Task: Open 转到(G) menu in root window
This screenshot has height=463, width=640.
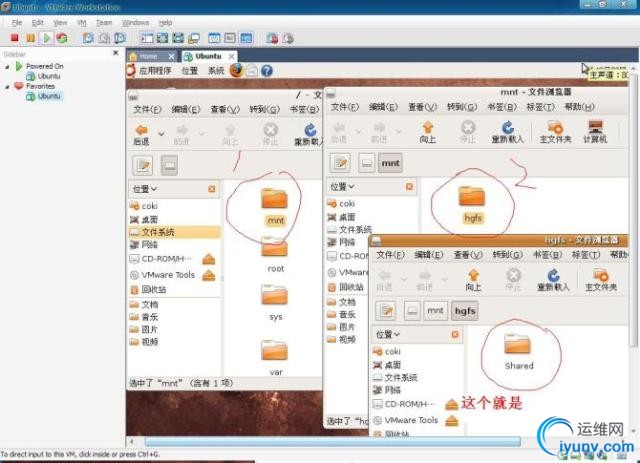Action: 264,109
